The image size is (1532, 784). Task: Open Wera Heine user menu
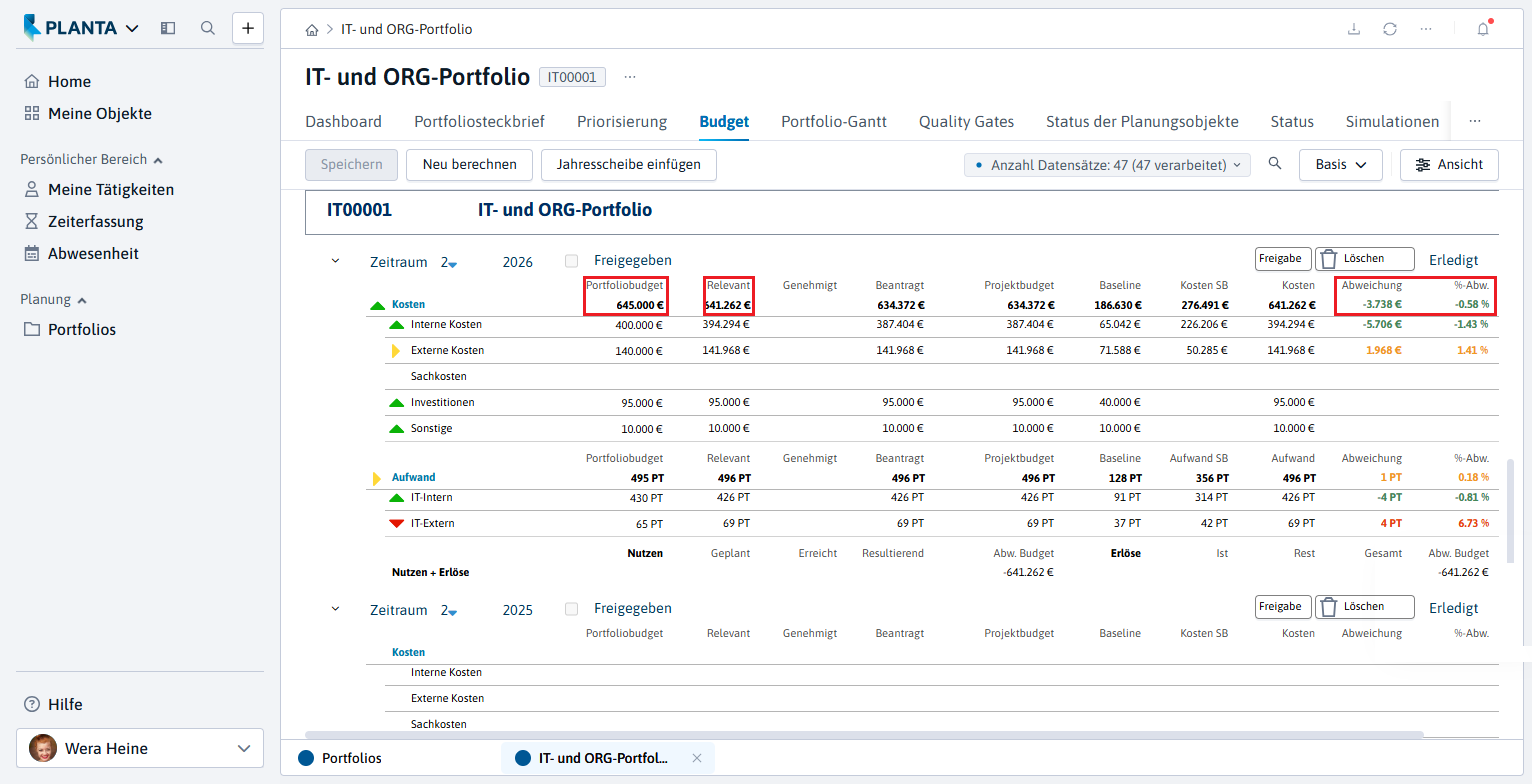(x=140, y=748)
